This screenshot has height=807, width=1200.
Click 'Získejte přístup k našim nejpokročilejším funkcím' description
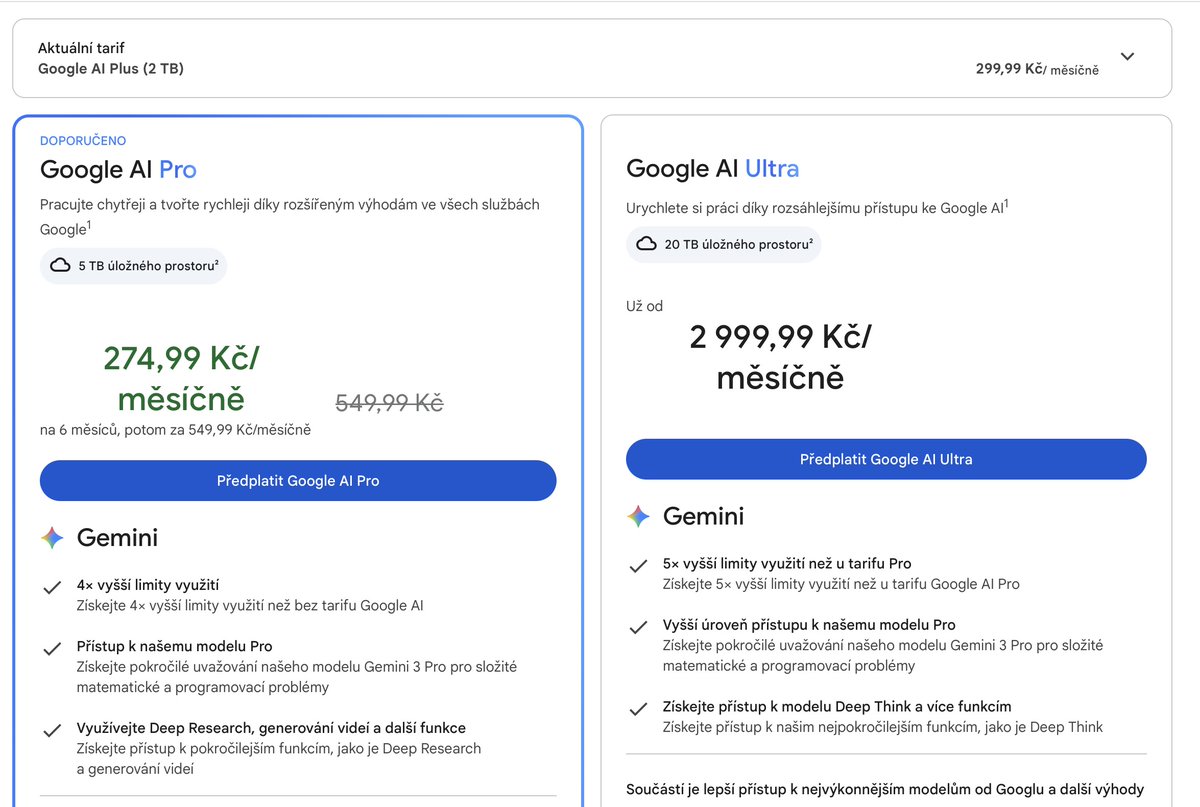(x=883, y=727)
